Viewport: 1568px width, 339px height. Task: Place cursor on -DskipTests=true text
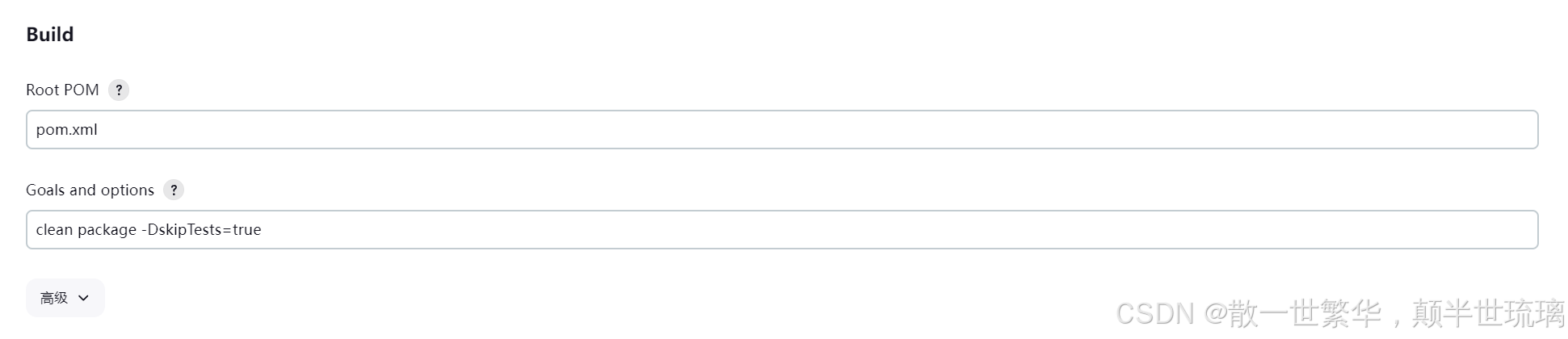[201, 230]
